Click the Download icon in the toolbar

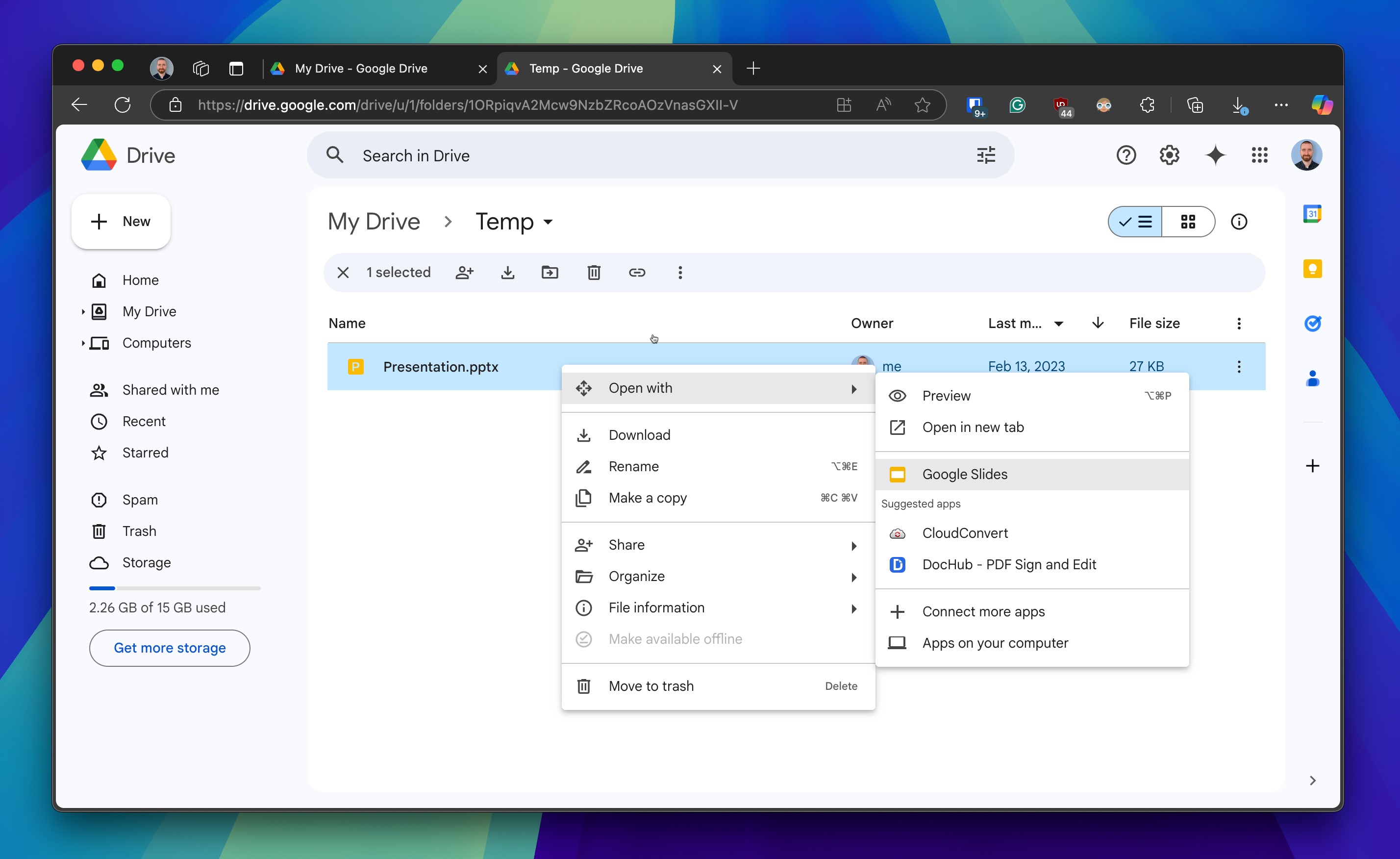click(x=508, y=272)
